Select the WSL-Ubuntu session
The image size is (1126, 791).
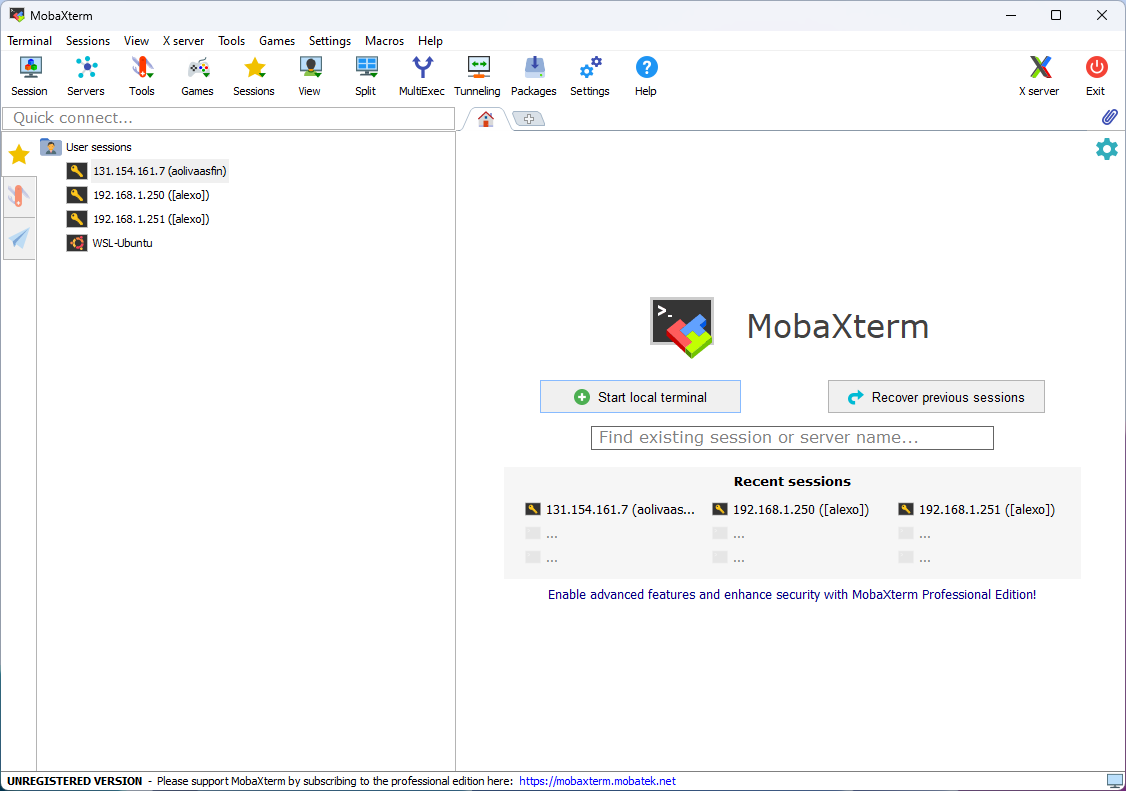tap(122, 243)
